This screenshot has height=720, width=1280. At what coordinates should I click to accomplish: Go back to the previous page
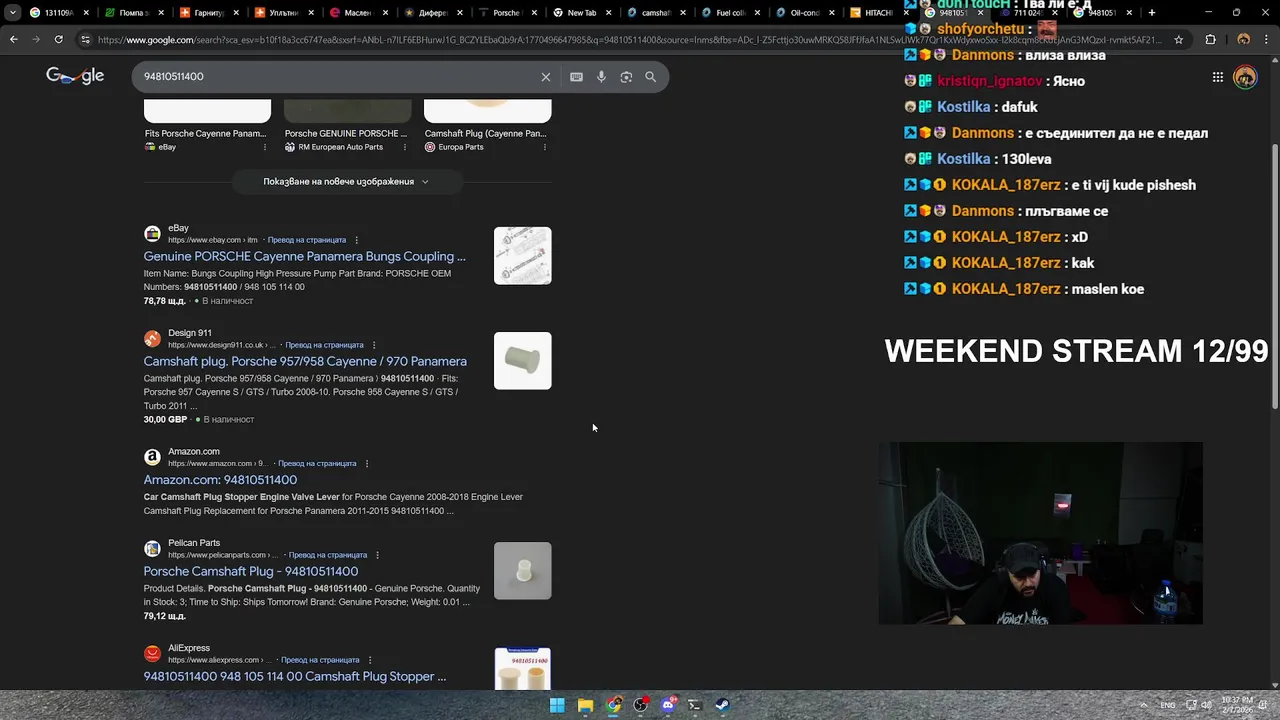[13, 40]
